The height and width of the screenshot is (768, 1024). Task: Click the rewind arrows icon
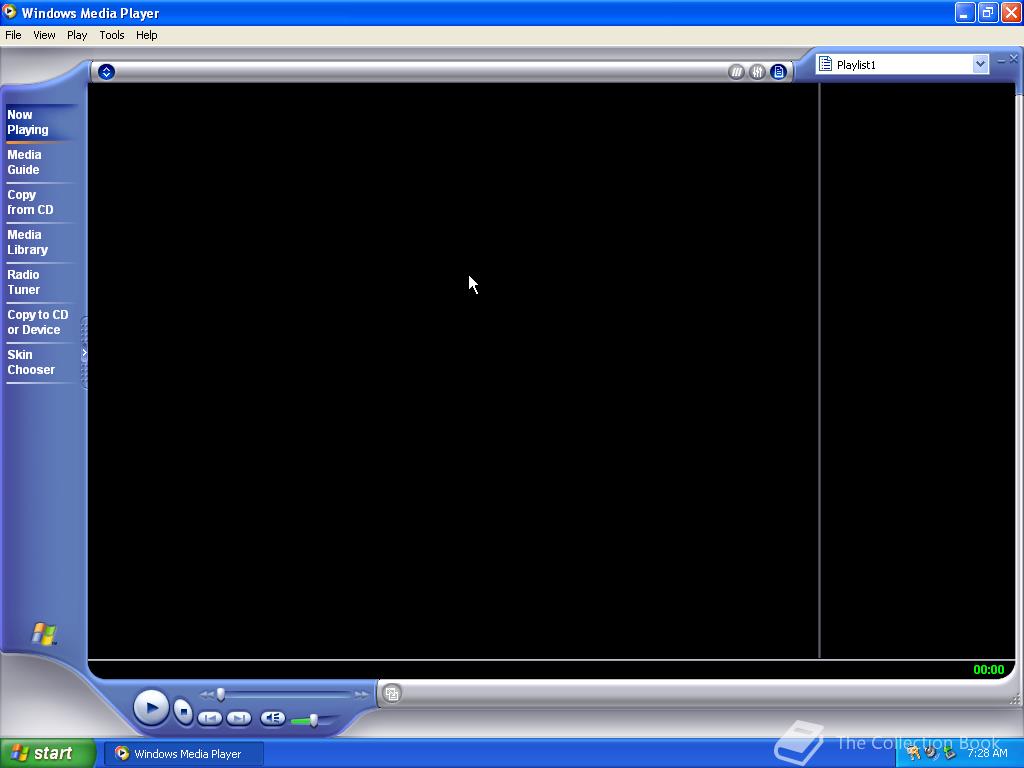tap(206, 695)
